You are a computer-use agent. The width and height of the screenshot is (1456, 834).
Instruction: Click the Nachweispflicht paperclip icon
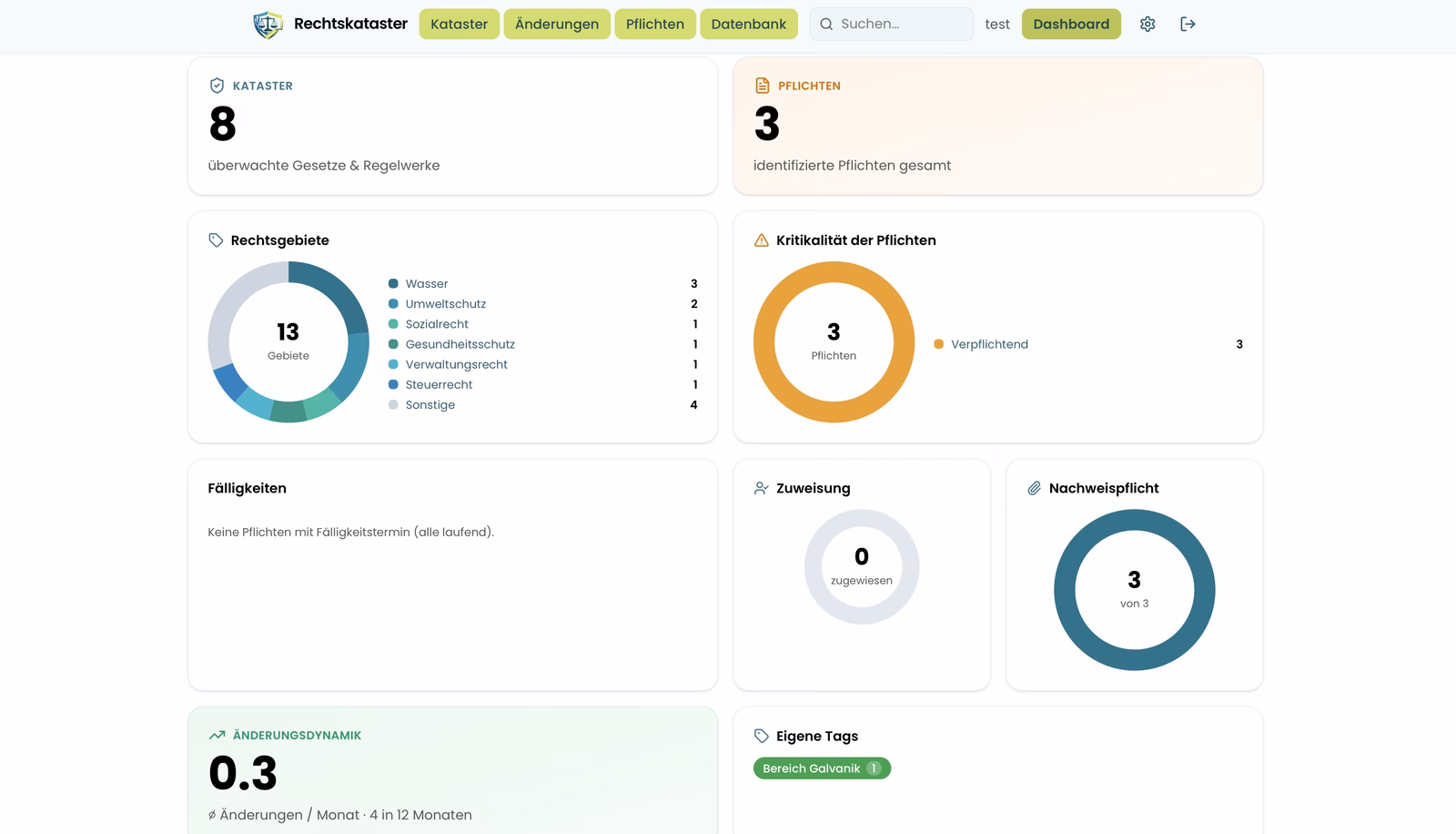[1034, 488]
